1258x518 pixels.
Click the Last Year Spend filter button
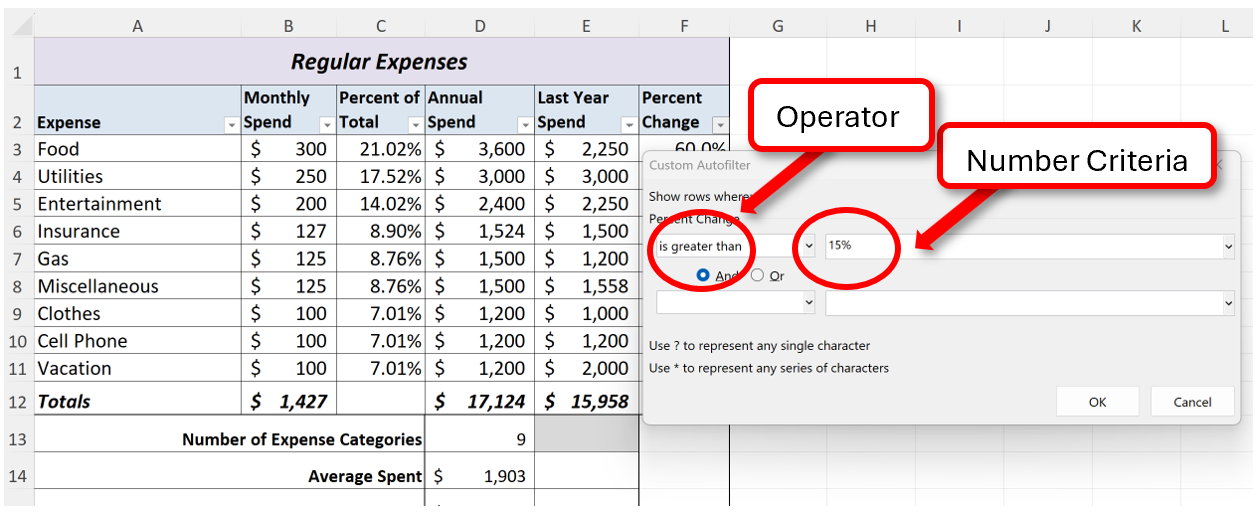pos(629,125)
